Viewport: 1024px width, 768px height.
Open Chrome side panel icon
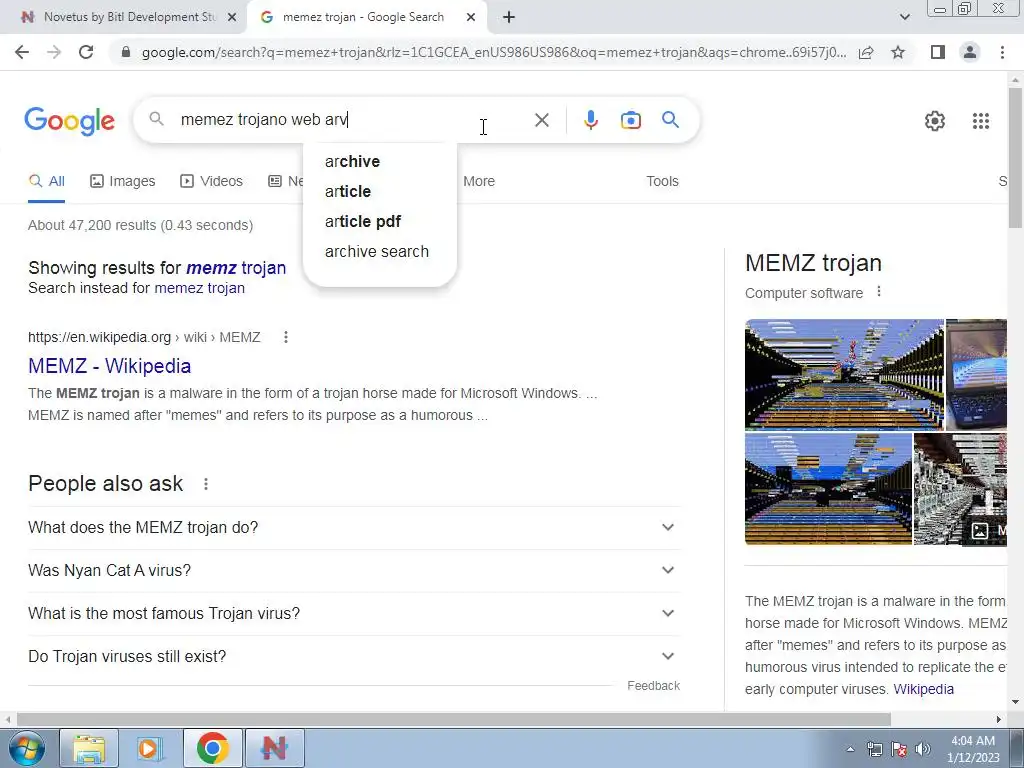pos(938,52)
